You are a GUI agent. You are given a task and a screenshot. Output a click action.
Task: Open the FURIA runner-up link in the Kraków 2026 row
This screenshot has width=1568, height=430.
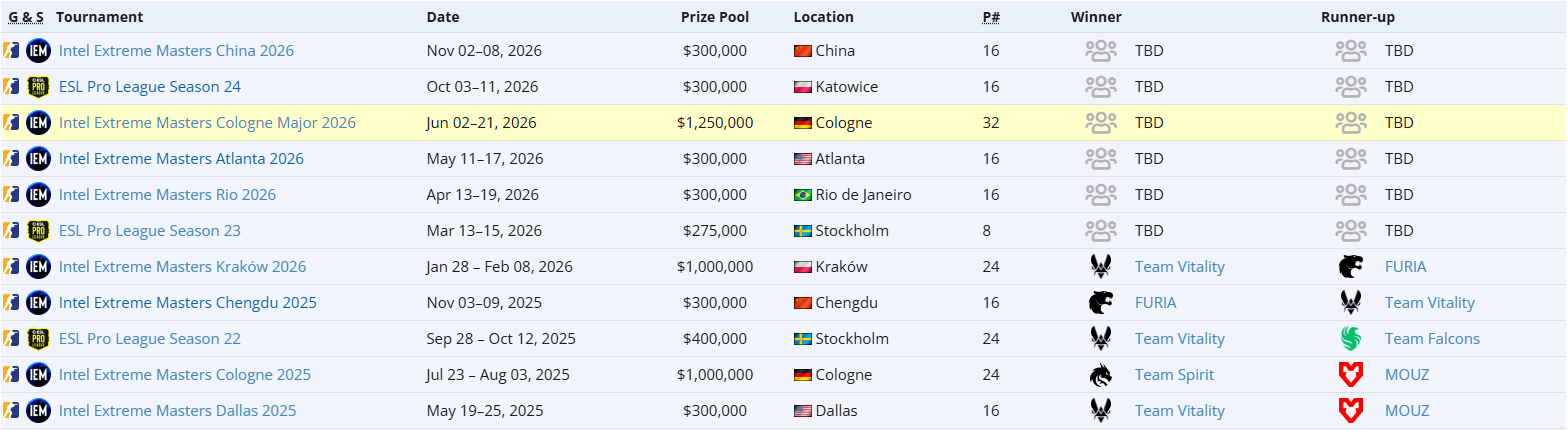pos(1405,267)
